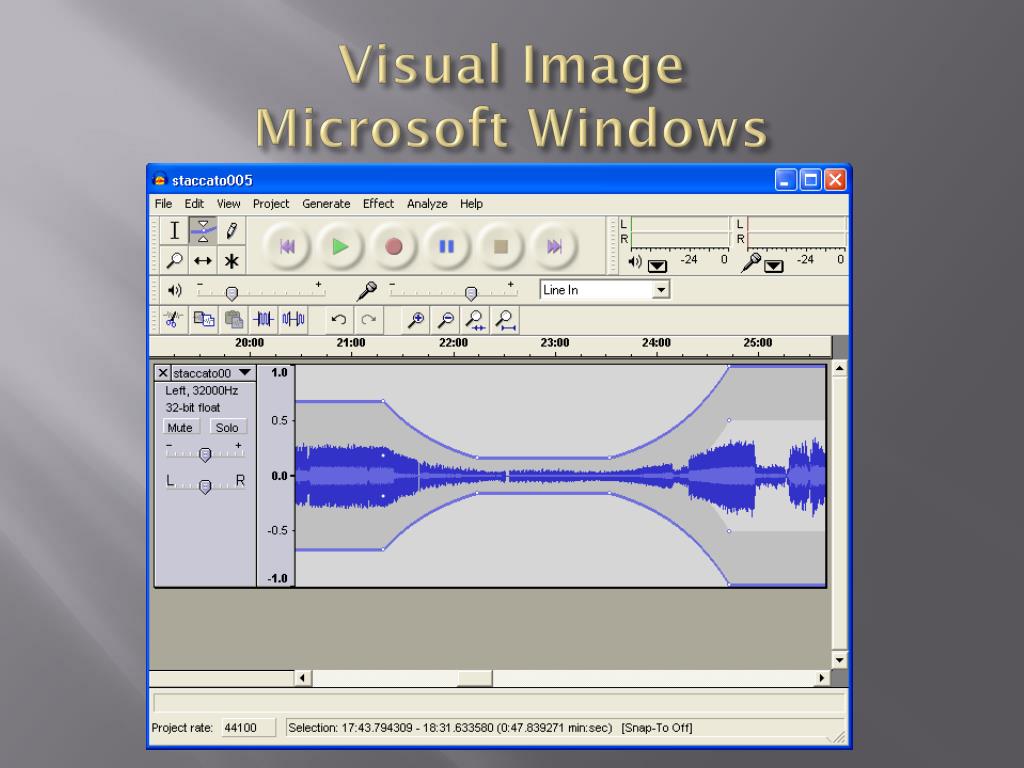Click the 22:00 mark on timeline ruler

tap(453, 343)
